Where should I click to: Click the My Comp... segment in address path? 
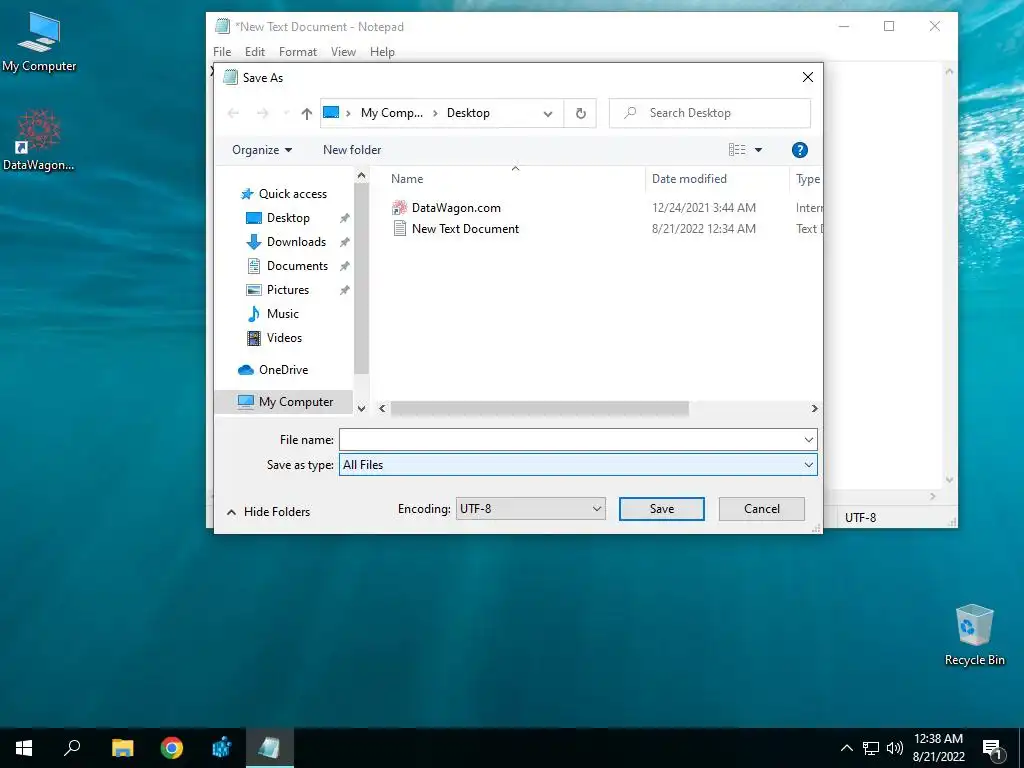(392, 113)
